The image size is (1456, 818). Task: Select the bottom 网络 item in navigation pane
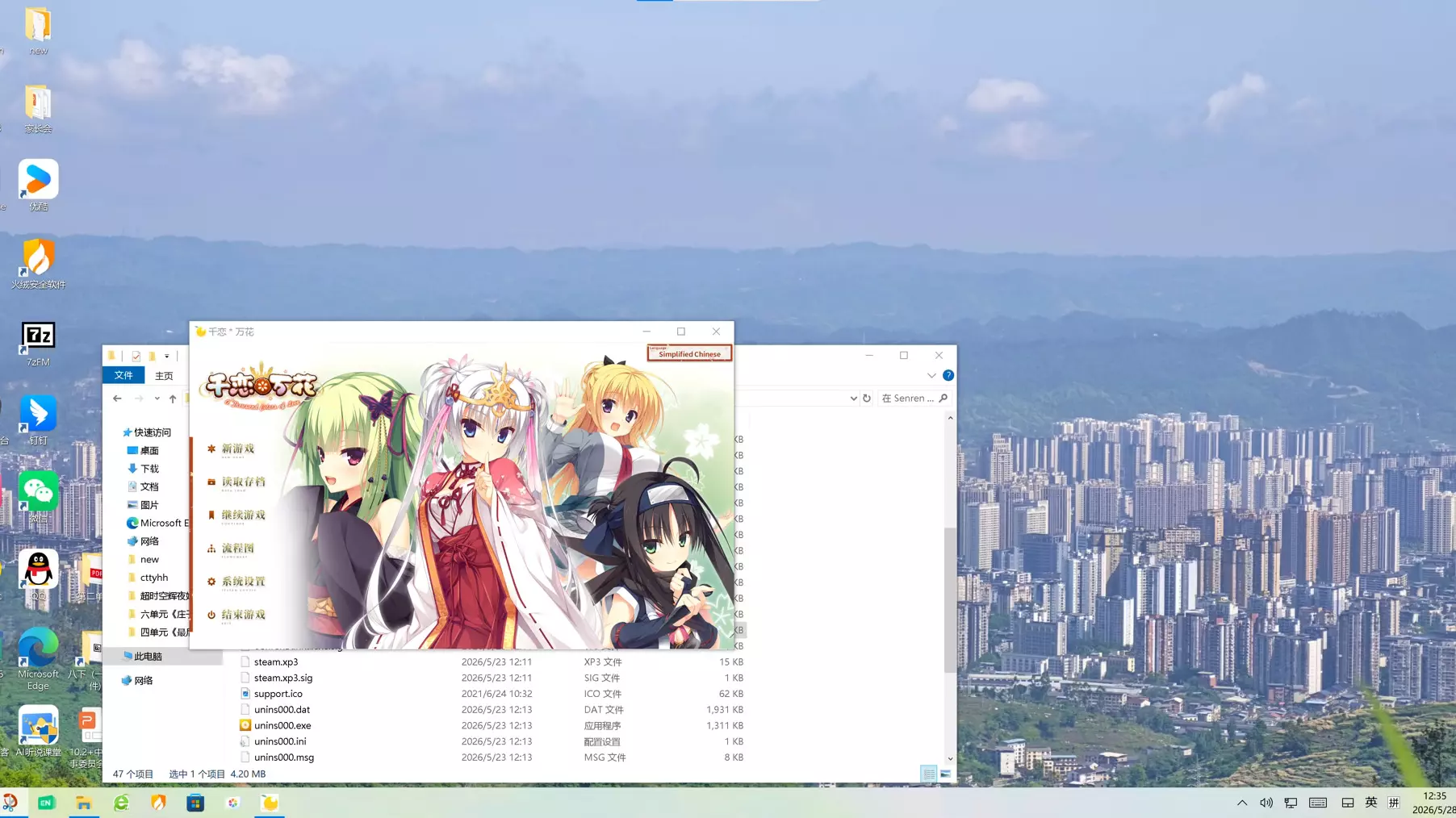coord(137,681)
